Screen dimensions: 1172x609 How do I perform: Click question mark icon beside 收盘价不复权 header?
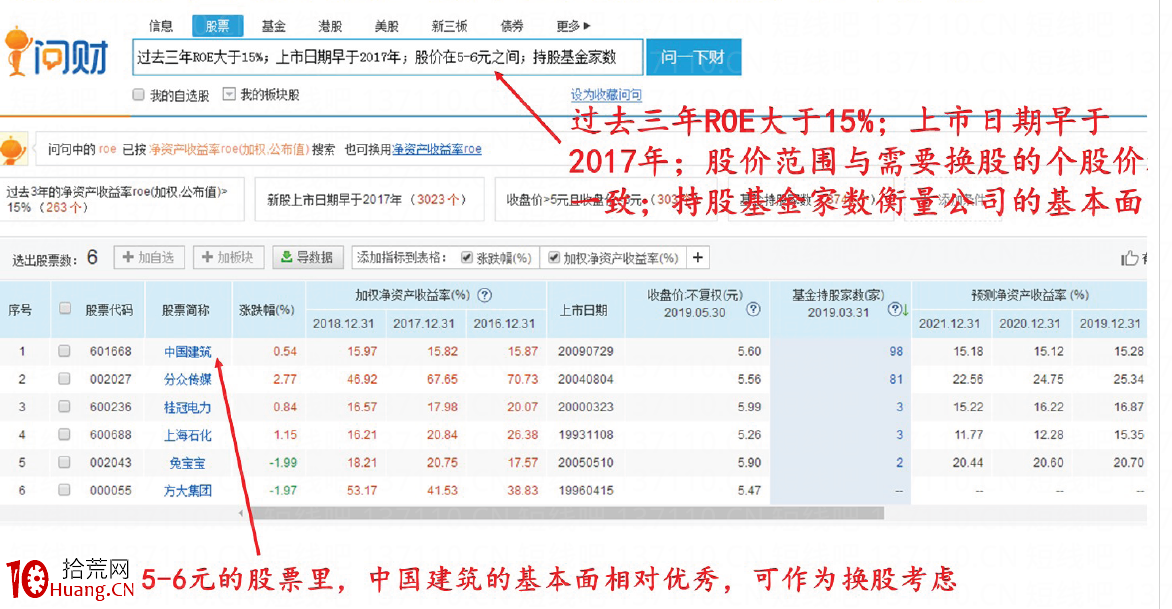pyautogui.click(x=753, y=308)
